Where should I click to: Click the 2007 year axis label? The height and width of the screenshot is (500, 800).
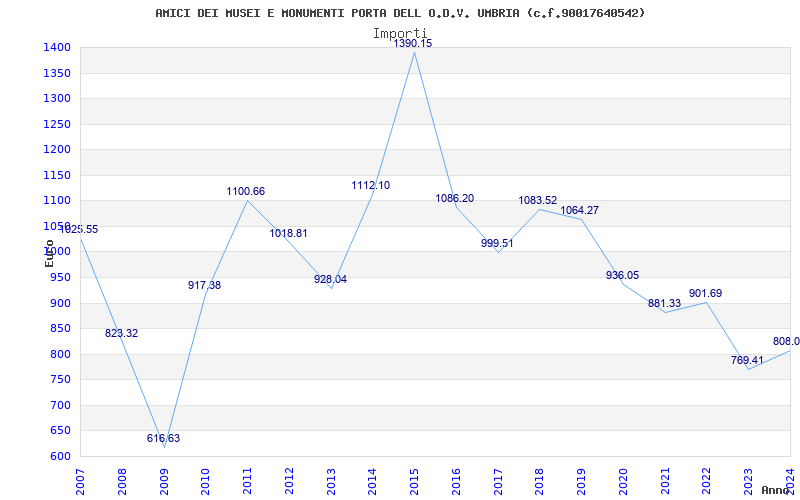point(80,481)
